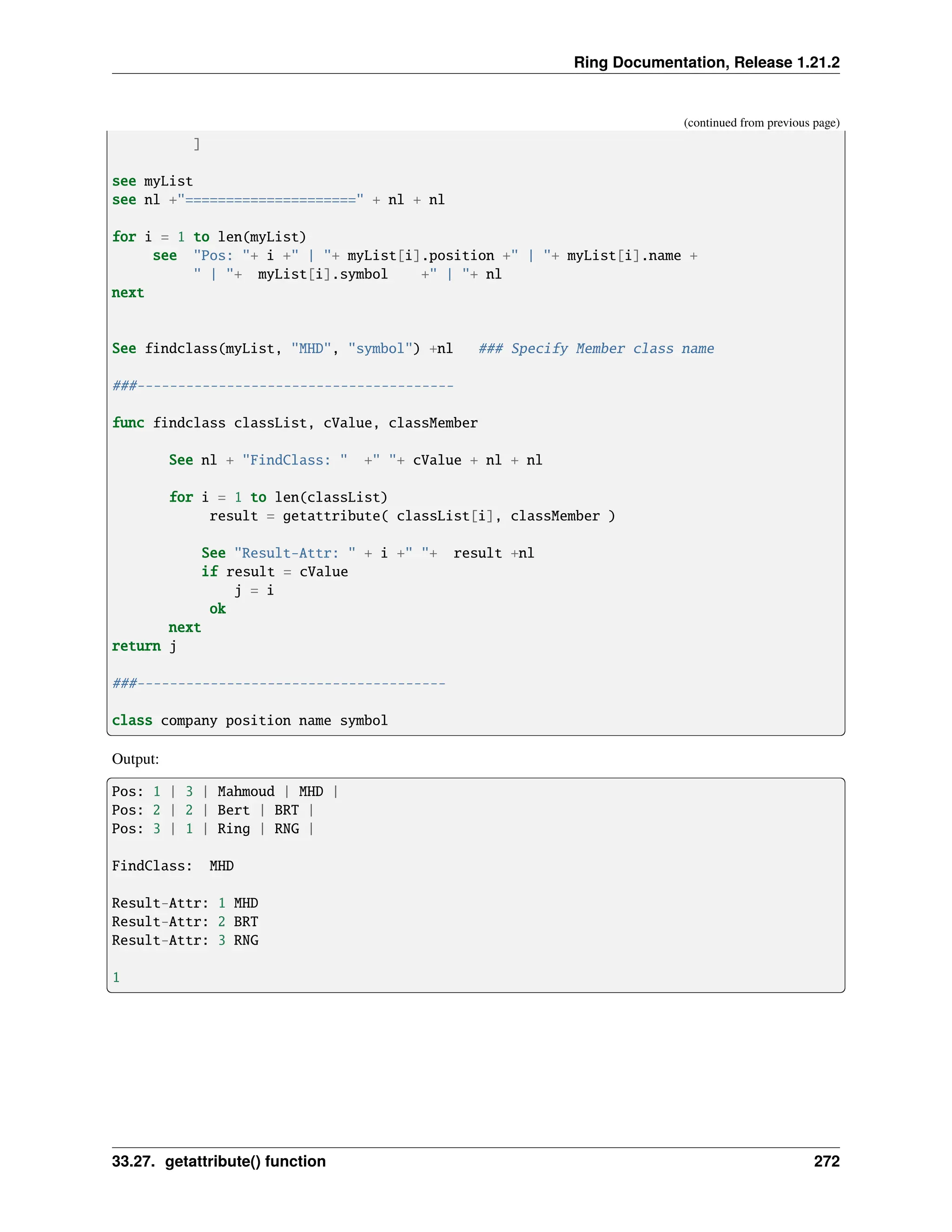Click the 'return j' statement
The height and width of the screenshot is (1232, 952).
click(144, 646)
